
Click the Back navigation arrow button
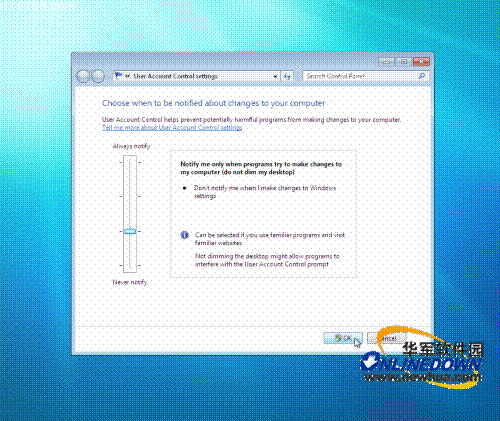pos(83,76)
